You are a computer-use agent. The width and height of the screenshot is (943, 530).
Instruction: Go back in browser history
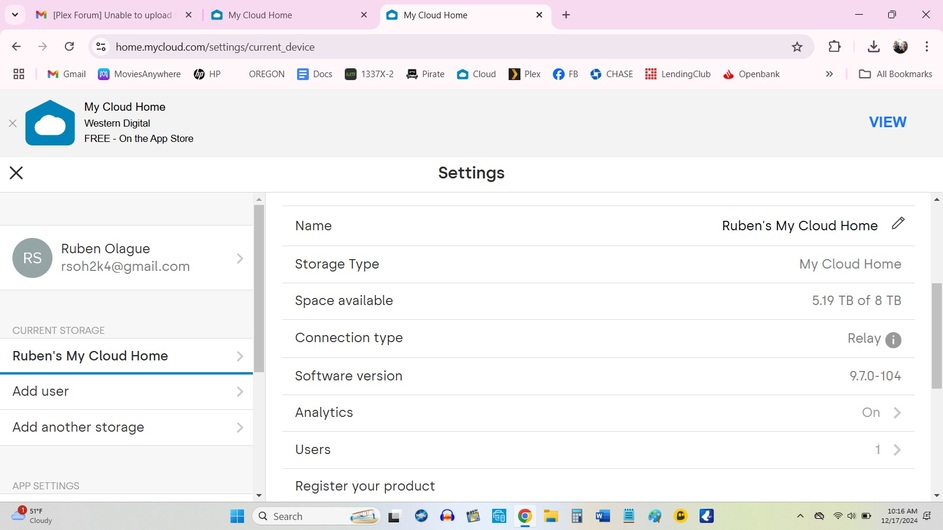(16, 46)
